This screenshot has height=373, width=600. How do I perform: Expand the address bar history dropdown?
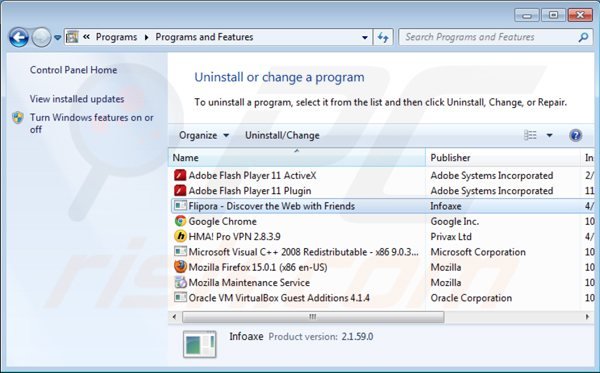tap(365, 37)
